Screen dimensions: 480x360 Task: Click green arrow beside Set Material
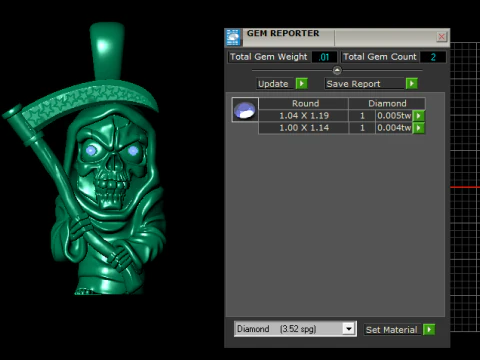click(x=429, y=329)
